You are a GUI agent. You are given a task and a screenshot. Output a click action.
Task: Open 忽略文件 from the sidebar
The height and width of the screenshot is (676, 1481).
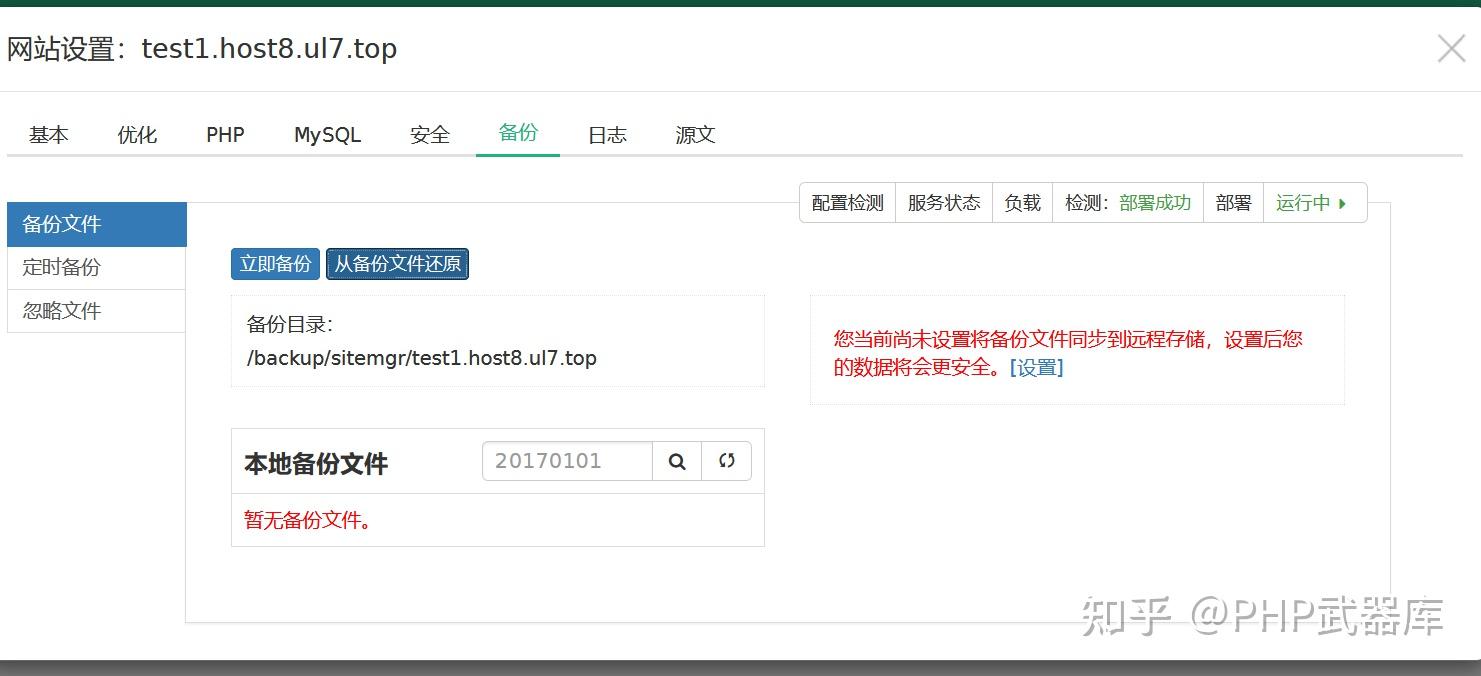point(62,311)
